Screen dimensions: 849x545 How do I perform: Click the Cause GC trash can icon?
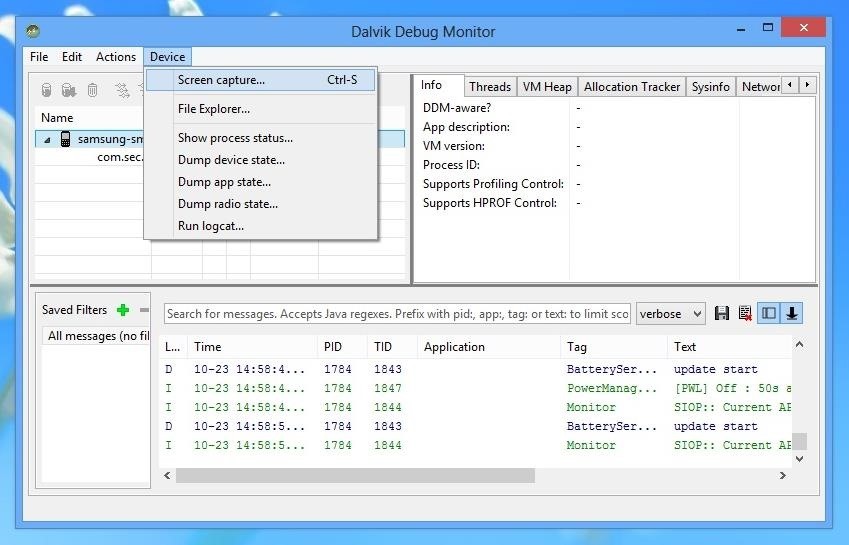(93, 90)
